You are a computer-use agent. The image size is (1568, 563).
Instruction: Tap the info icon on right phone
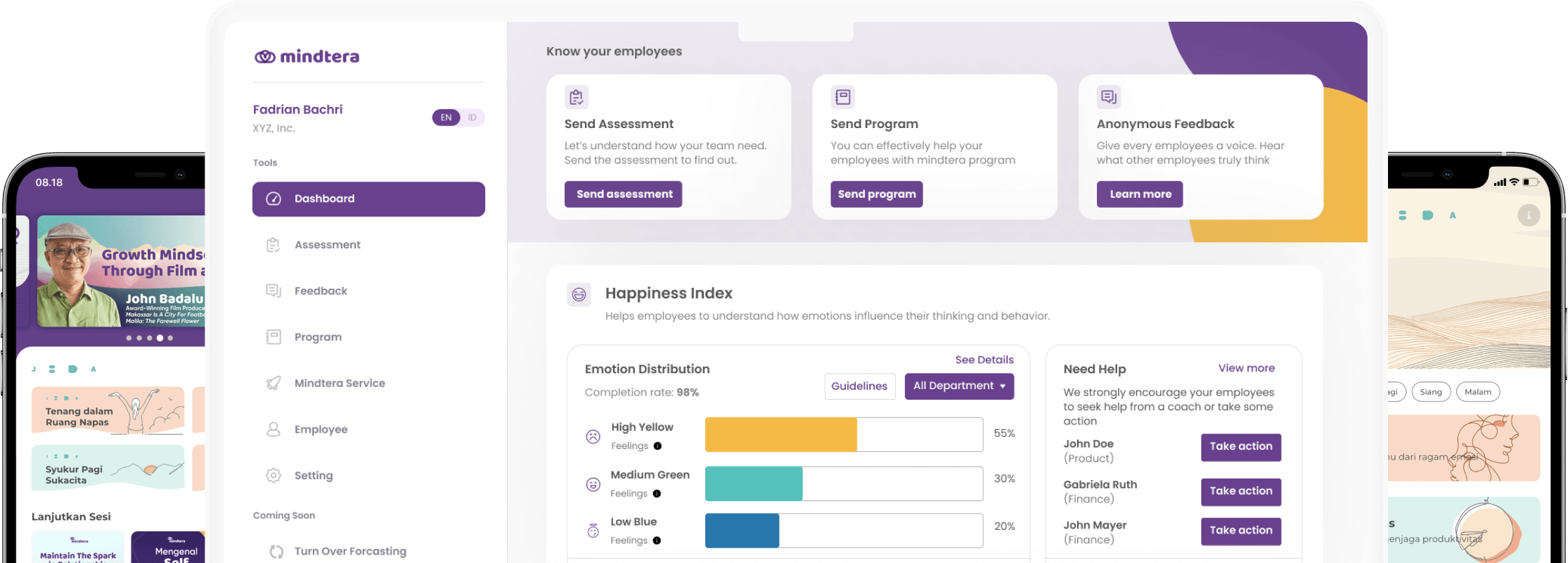(1529, 215)
